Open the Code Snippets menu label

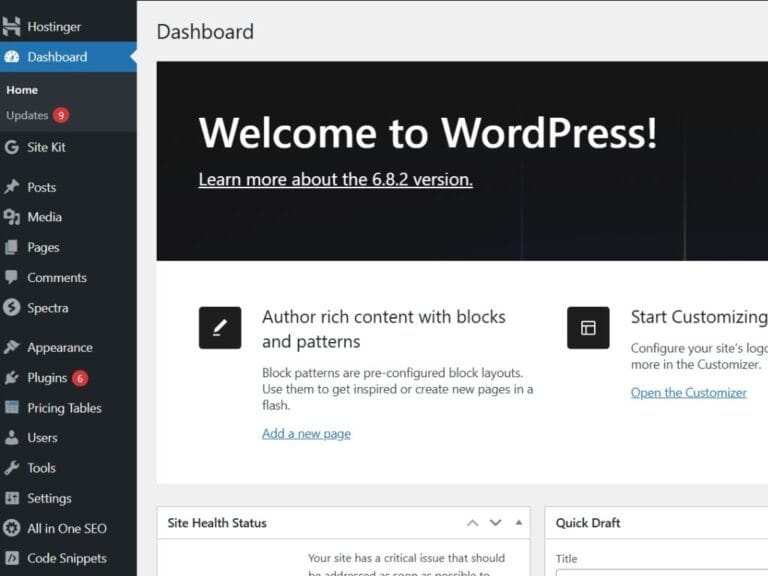[x=67, y=558]
